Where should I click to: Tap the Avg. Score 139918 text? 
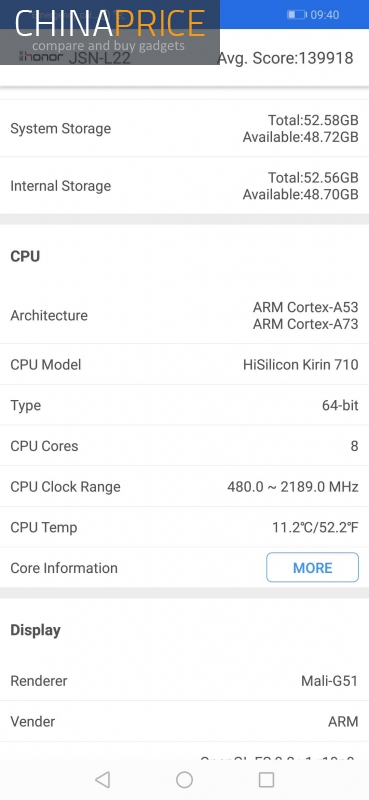click(x=285, y=58)
